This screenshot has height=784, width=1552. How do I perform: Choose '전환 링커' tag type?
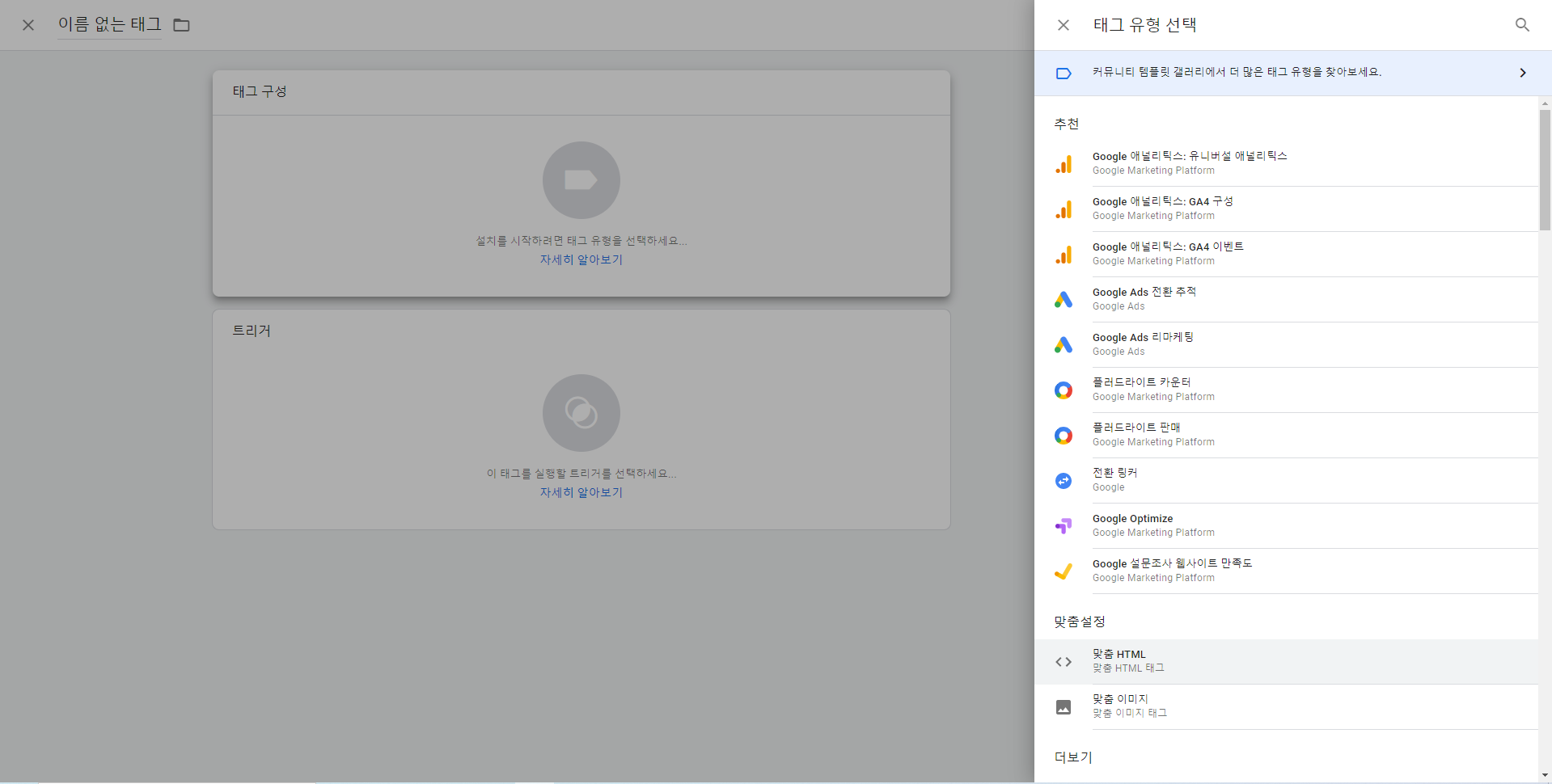coord(1286,481)
